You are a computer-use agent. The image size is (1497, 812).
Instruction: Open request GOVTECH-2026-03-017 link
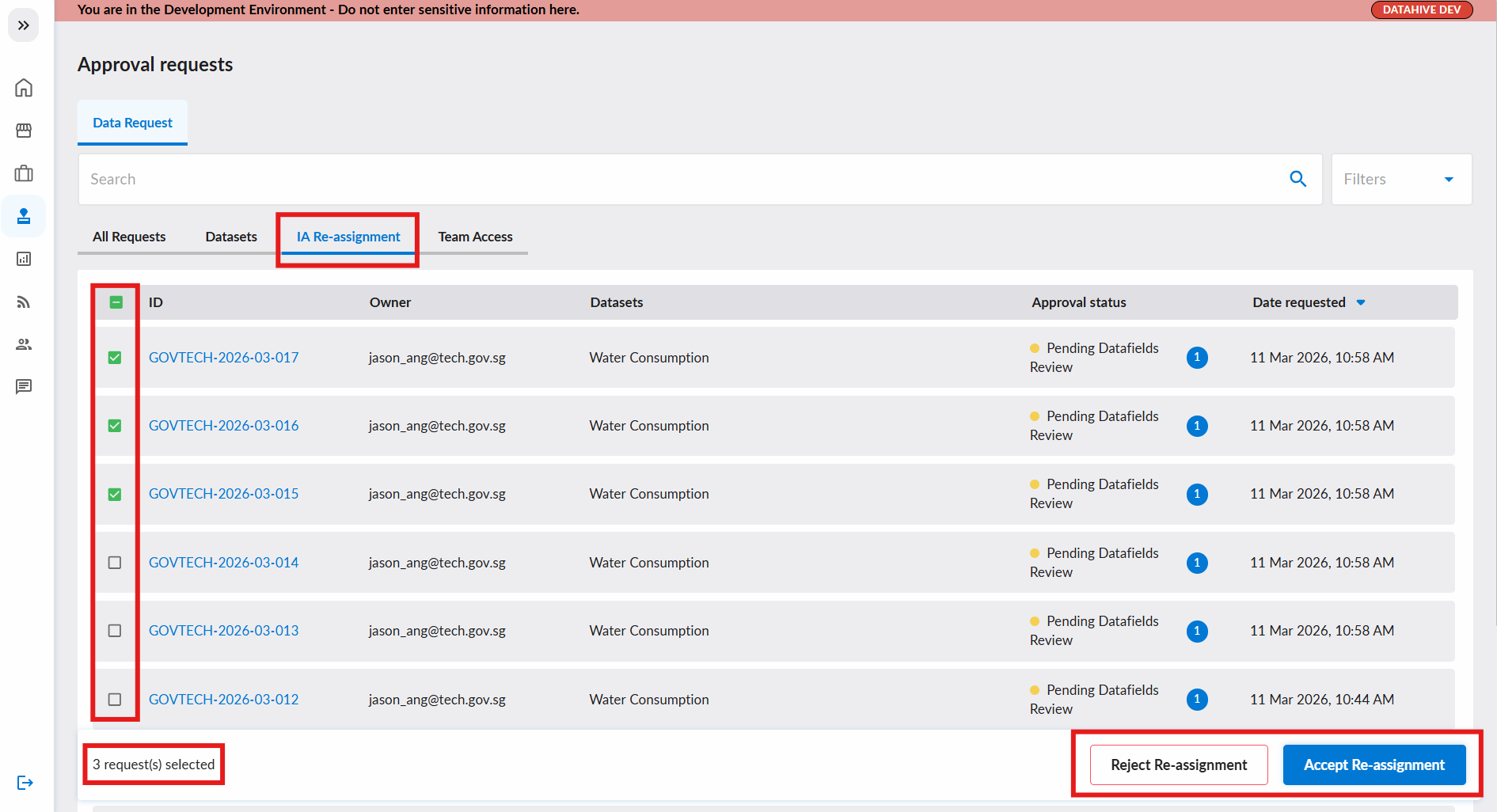224,358
